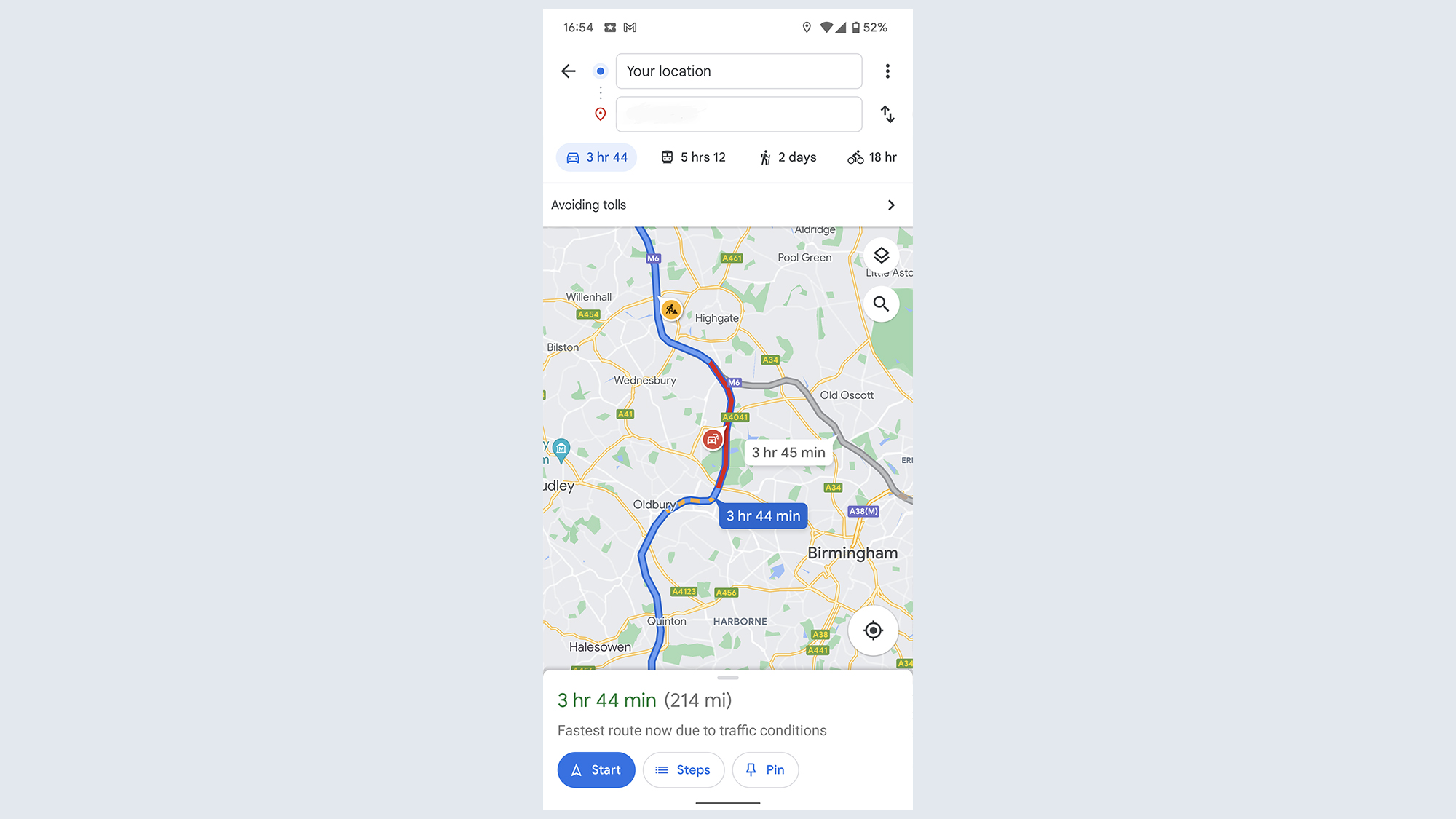
Task: Click the swap directions icon
Action: pos(886,113)
